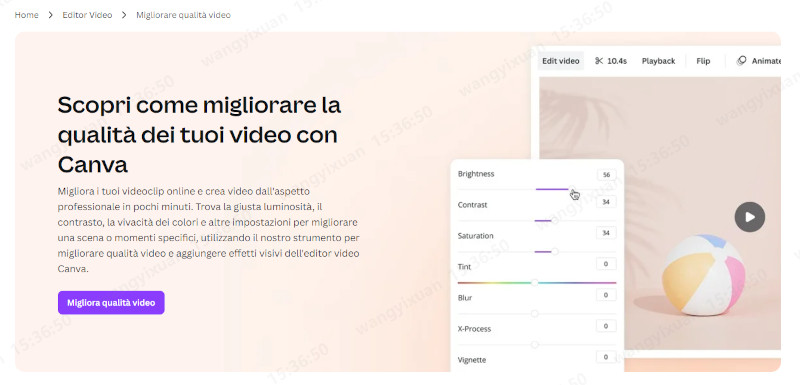Open the Playback option
The width and height of the screenshot is (800, 385).
pyautogui.click(x=658, y=61)
